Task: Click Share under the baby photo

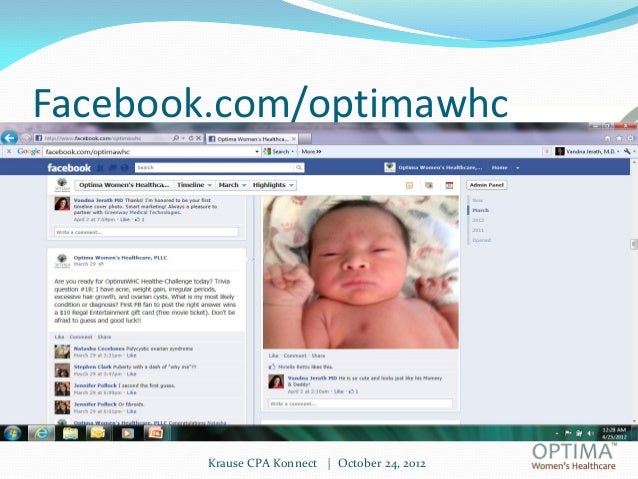Action: (x=318, y=356)
